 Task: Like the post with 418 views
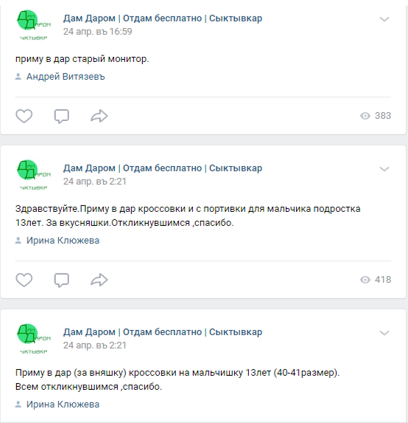pos(24,280)
